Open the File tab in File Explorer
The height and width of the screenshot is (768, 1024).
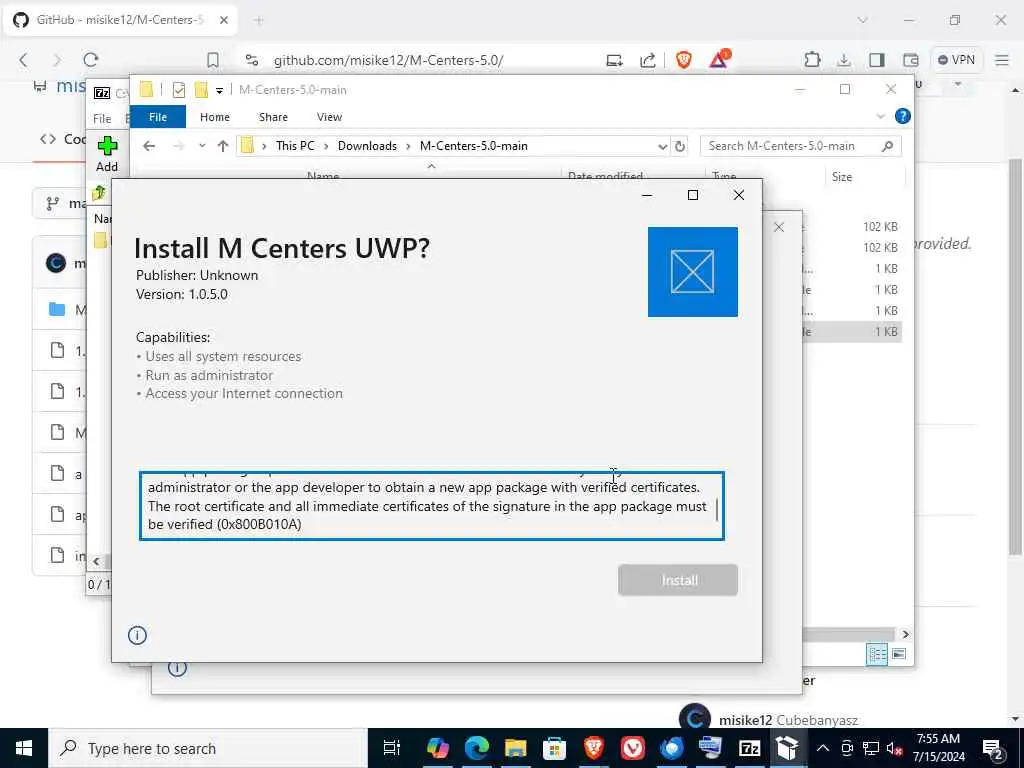[x=158, y=117]
